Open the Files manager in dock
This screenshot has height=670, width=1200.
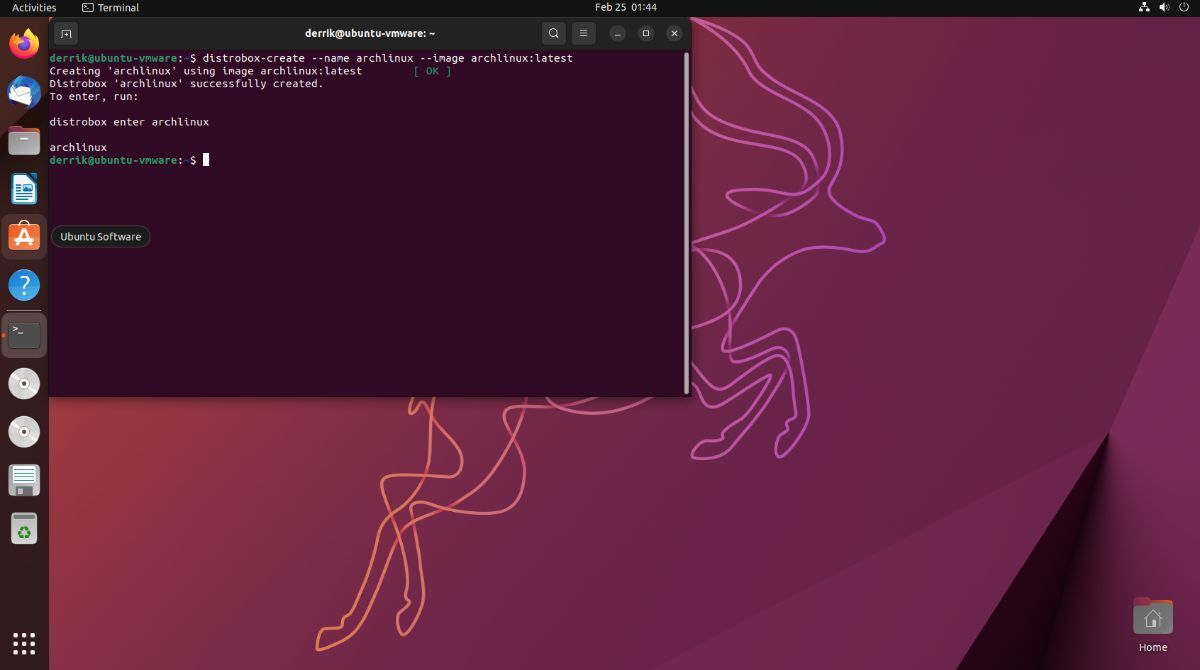click(24, 140)
